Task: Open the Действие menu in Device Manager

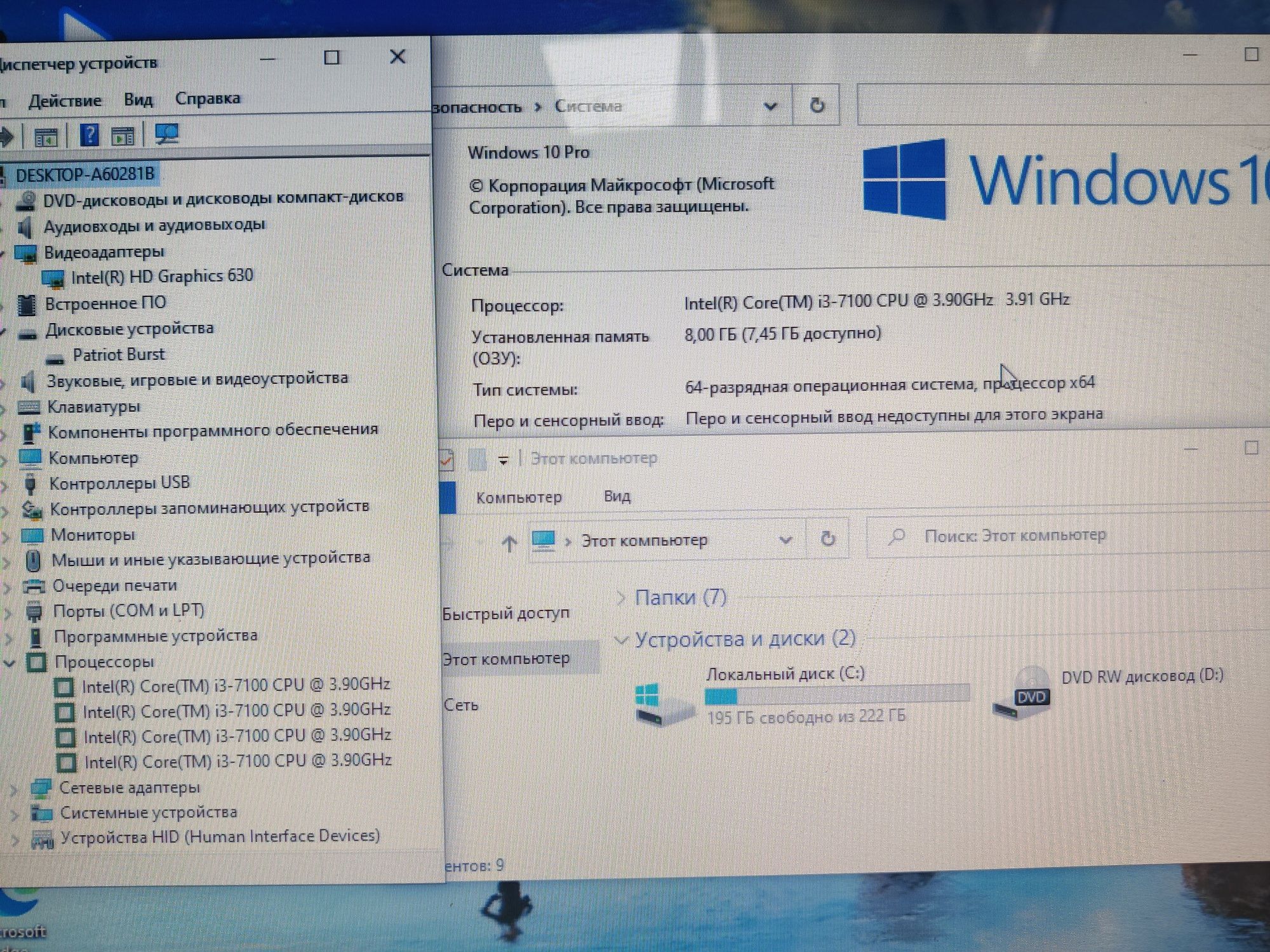Action: [65, 100]
